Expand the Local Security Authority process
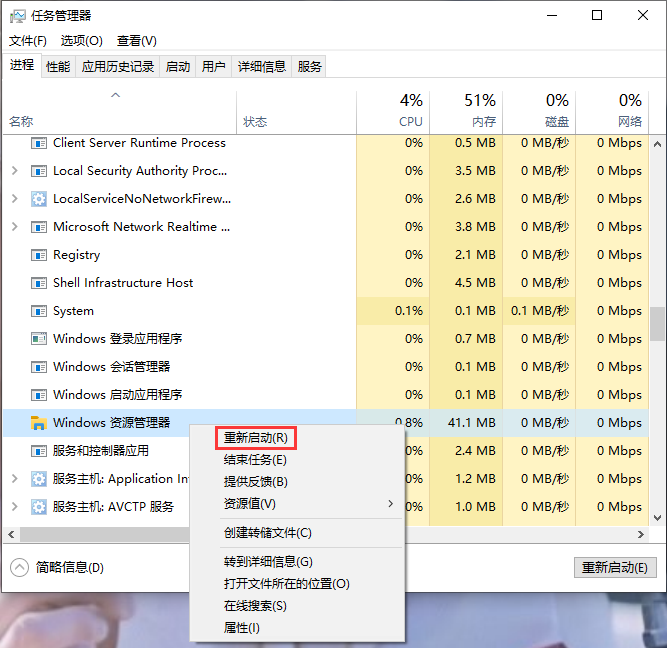 14,171
